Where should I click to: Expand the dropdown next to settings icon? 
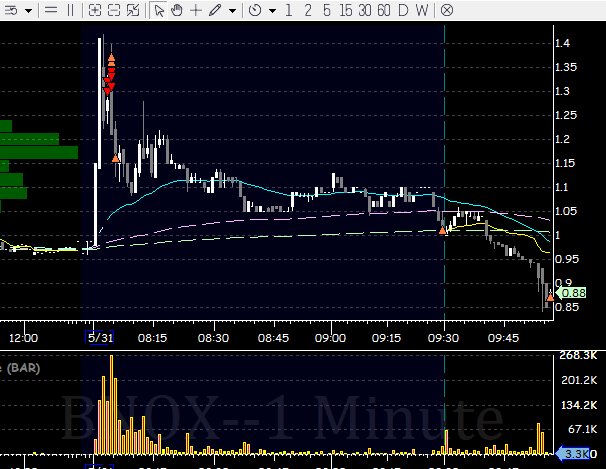(x=28, y=11)
